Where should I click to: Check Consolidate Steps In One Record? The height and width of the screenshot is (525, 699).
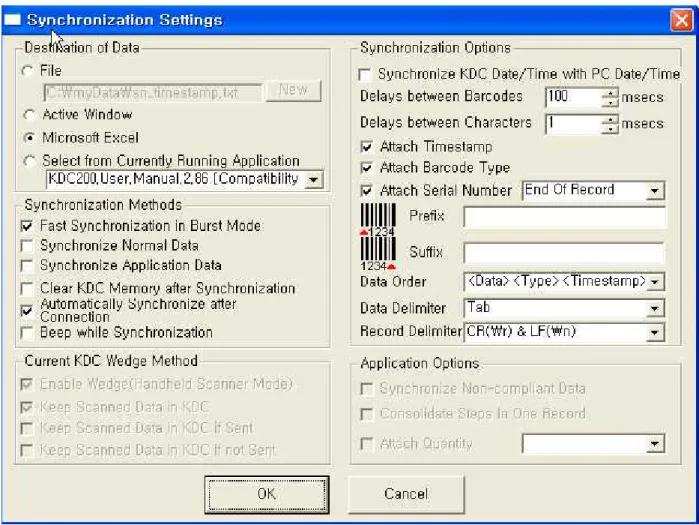366,414
